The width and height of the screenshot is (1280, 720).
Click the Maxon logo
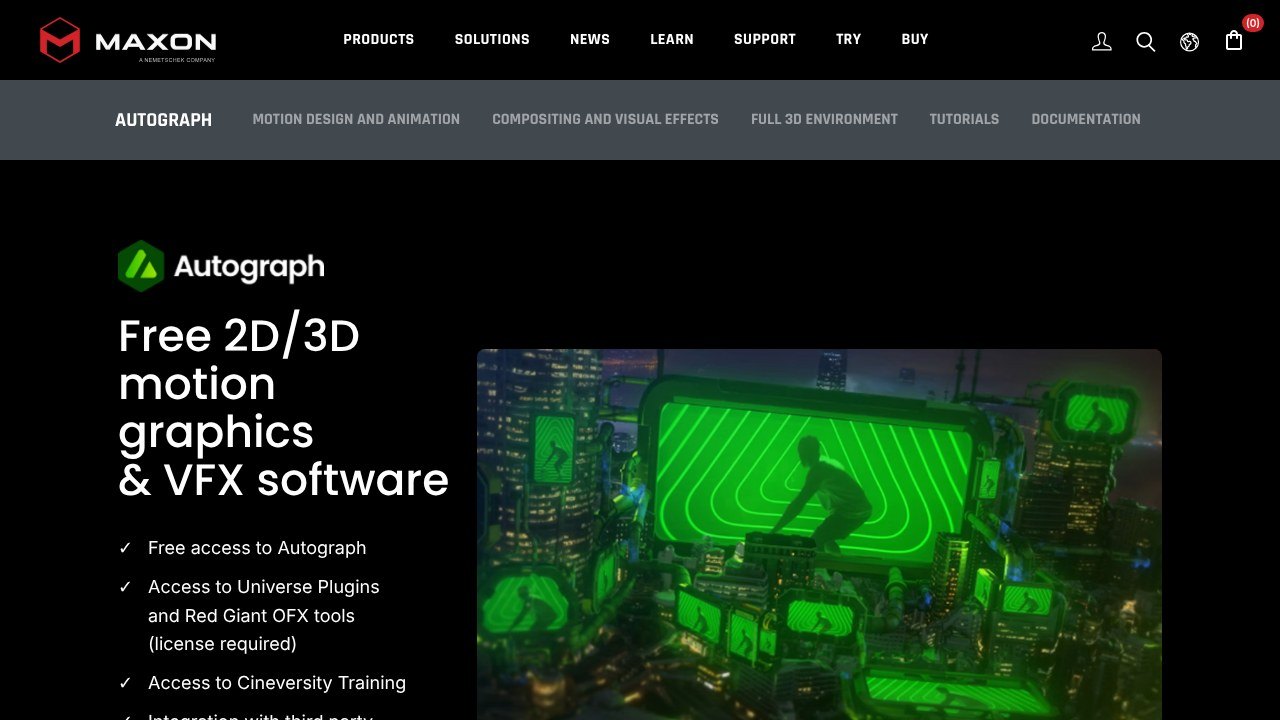tap(128, 40)
